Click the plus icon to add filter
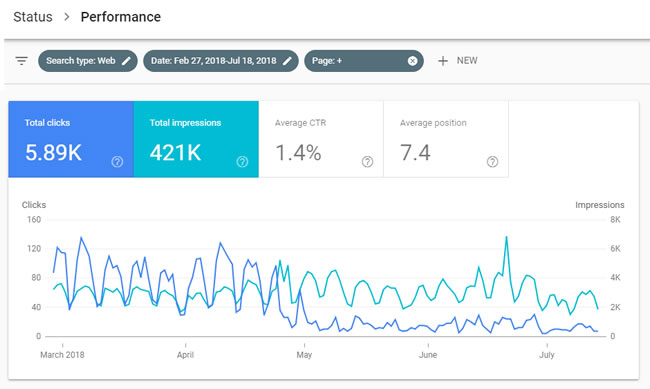The image size is (650, 389). click(443, 61)
